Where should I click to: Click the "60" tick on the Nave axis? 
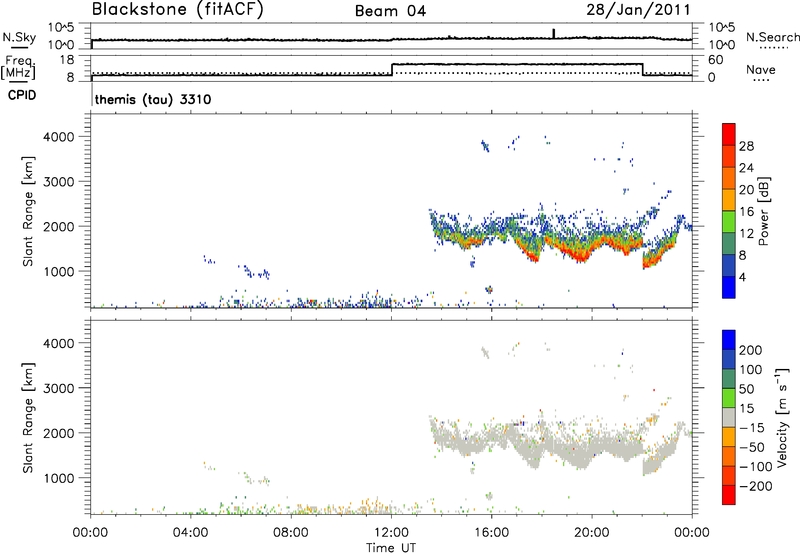(715, 60)
